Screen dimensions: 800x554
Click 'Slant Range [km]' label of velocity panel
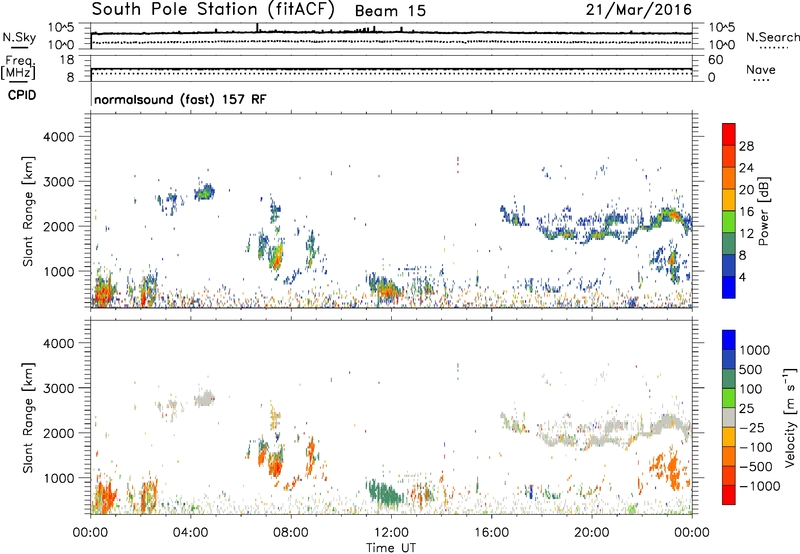(28, 417)
